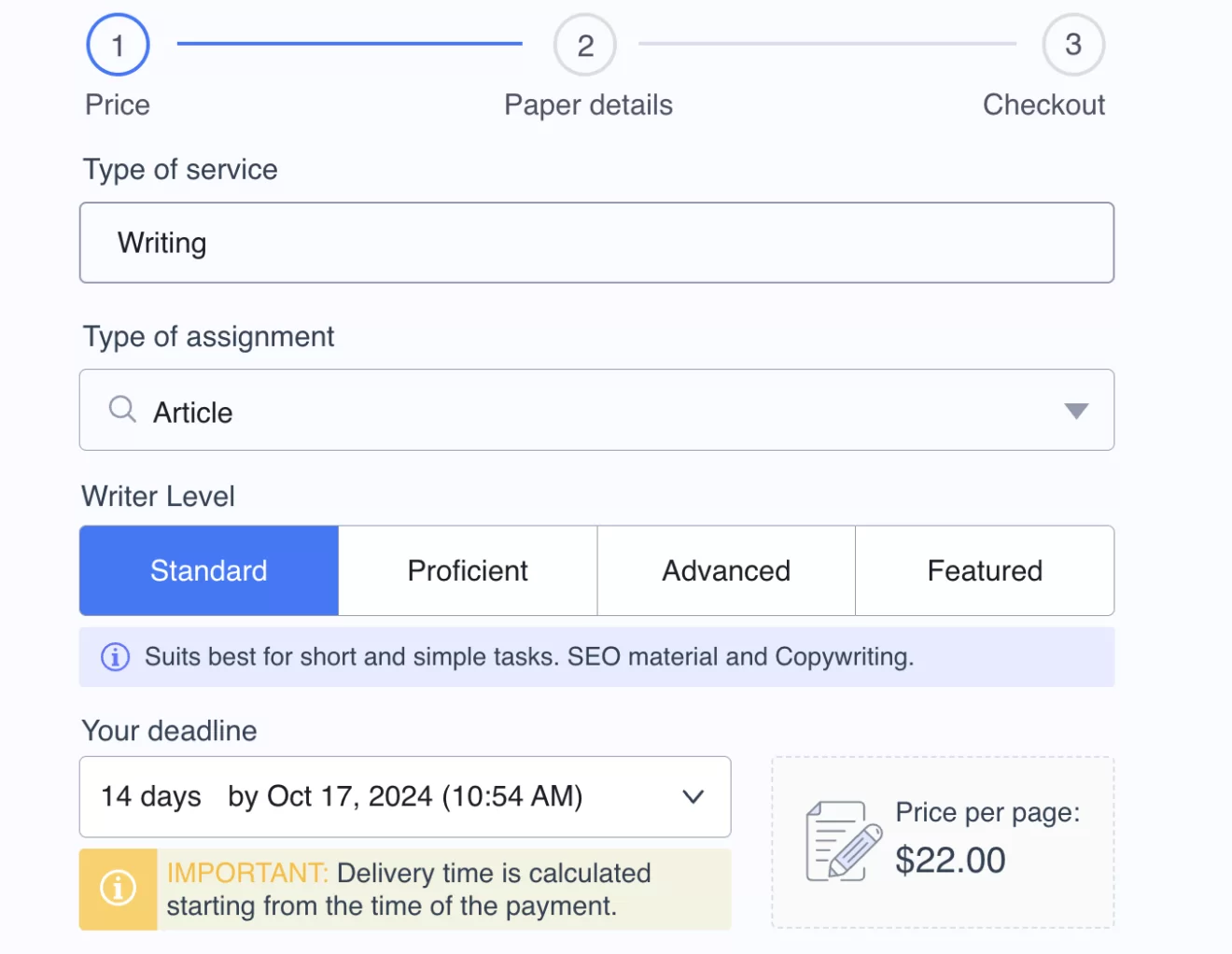
Task: Switch to Featured writer level
Action: coord(985,570)
